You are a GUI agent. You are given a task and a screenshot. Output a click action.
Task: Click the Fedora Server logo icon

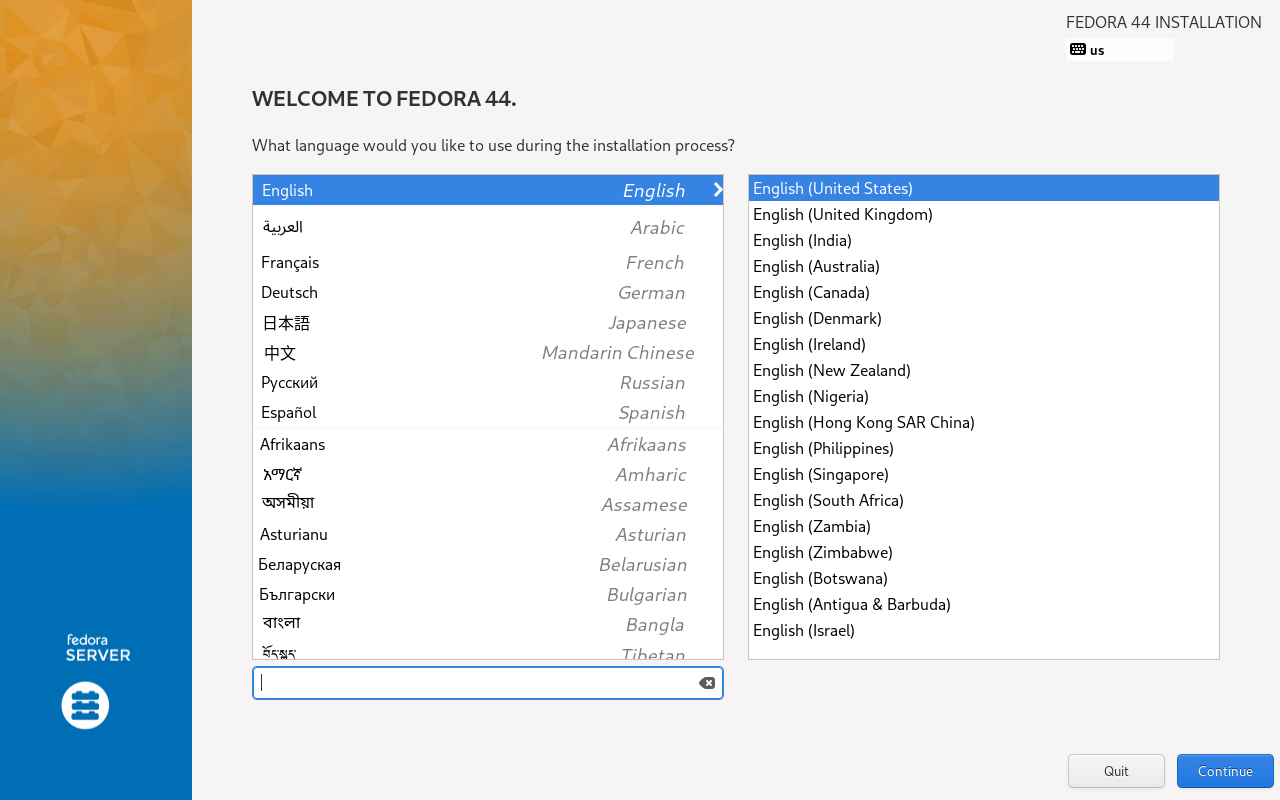pyautogui.click(x=86, y=706)
